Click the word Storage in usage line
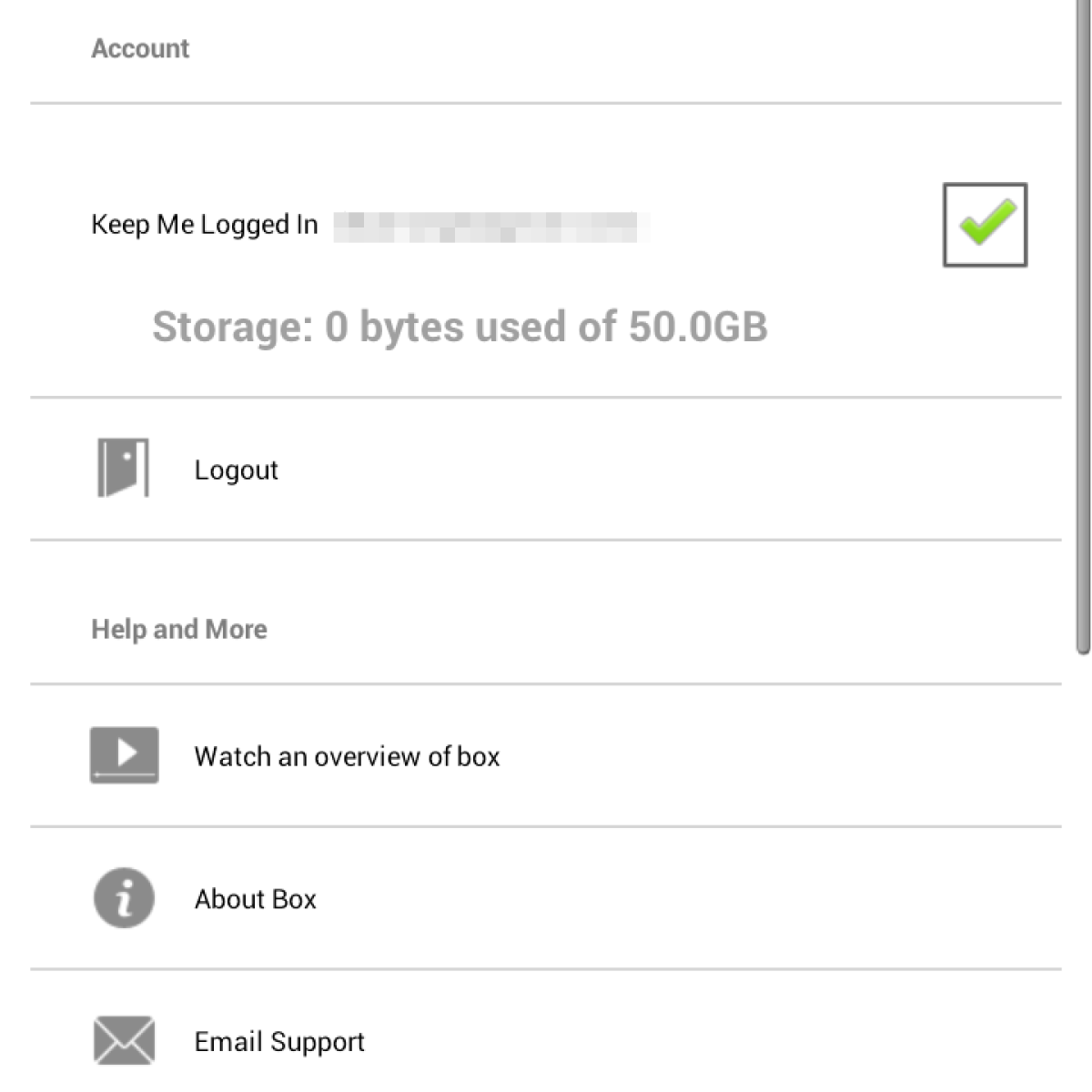 tap(232, 327)
